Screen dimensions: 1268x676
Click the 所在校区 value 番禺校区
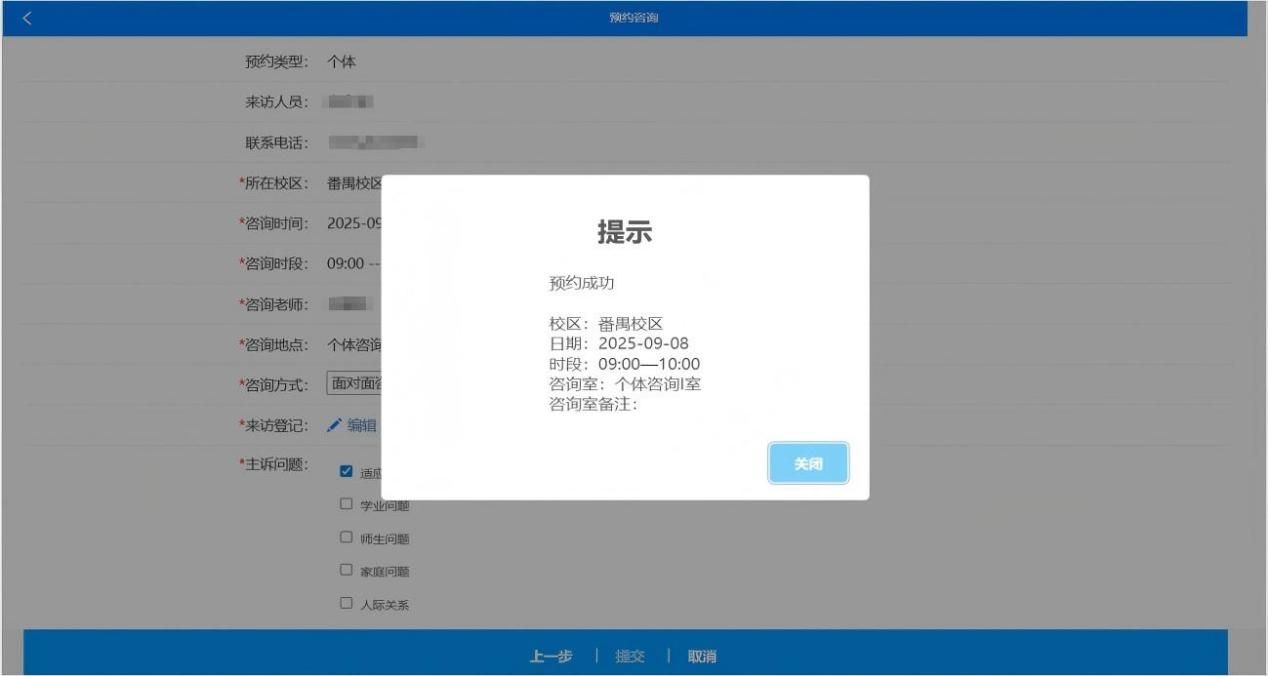coord(354,183)
